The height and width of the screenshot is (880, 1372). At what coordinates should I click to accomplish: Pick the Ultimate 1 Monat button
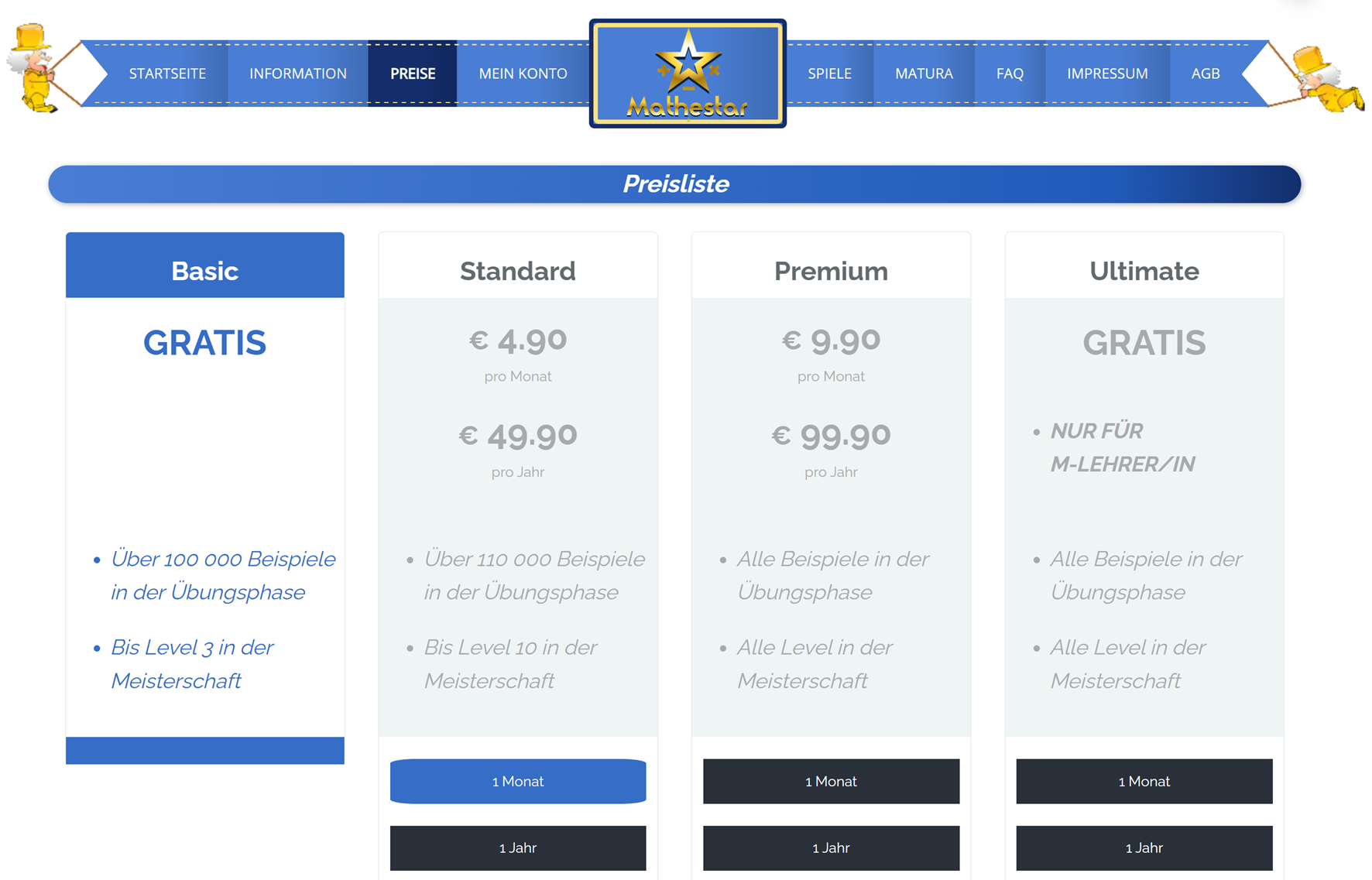coord(1144,781)
